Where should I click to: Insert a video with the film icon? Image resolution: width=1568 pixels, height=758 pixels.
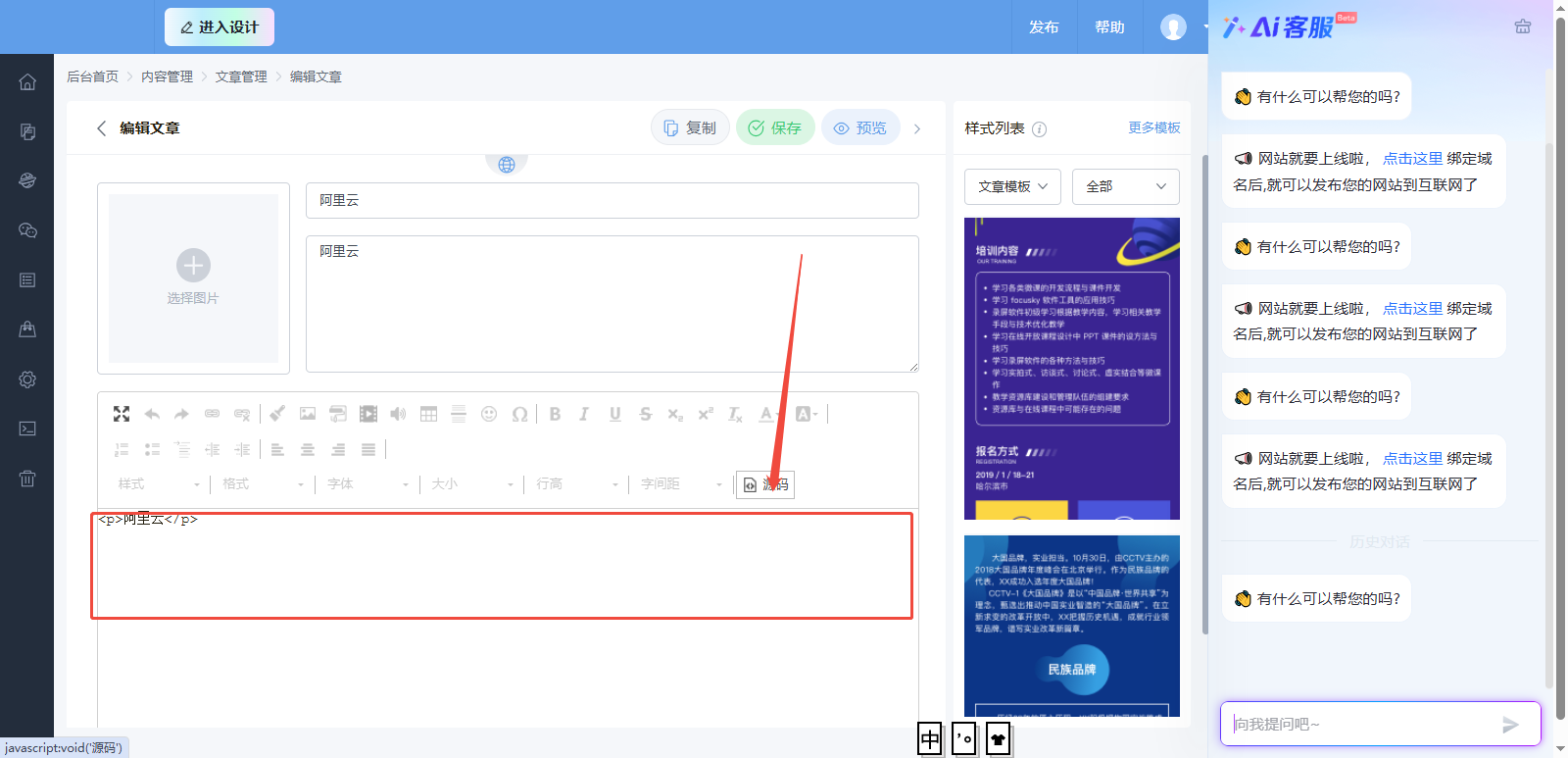point(368,414)
